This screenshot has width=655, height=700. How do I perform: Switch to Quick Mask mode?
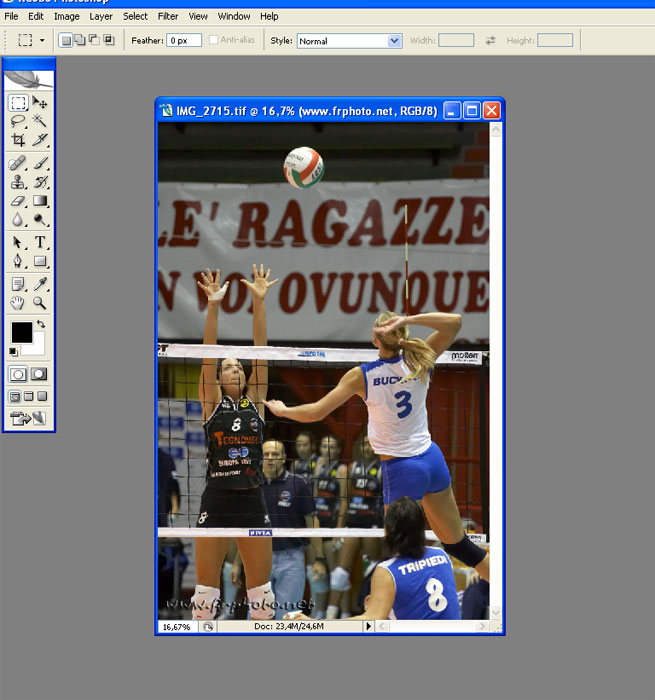(x=39, y=374)
